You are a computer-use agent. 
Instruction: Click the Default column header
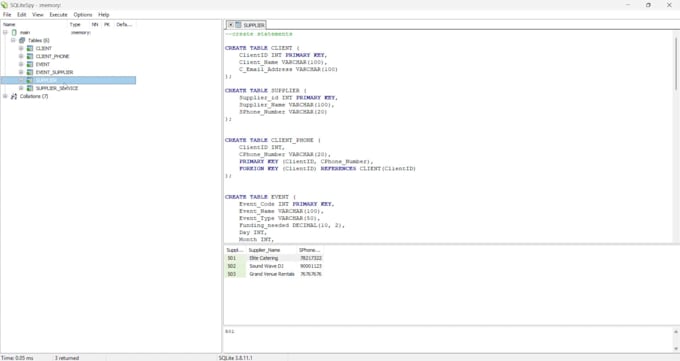tap(124, 24)
